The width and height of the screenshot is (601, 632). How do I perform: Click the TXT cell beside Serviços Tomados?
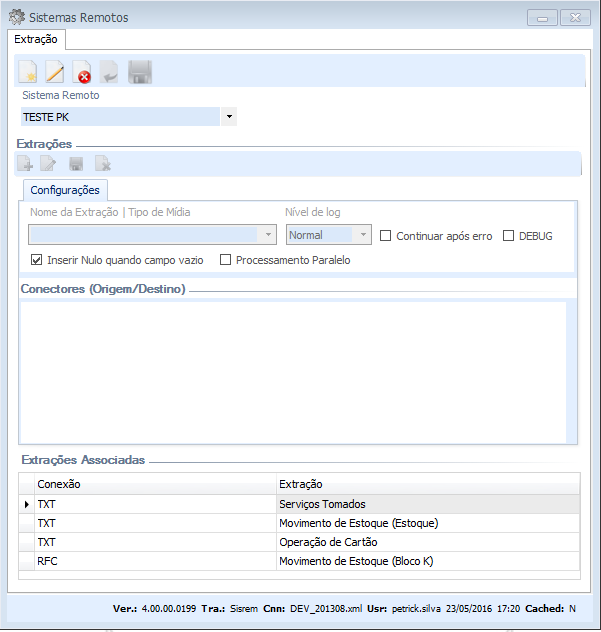[155, 504]
